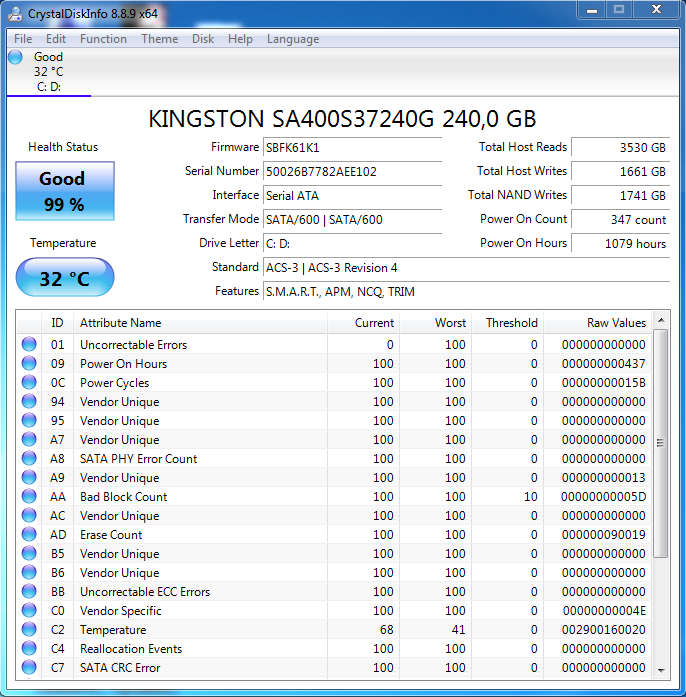Click status orb for attribute A9 row
This screenshot has width=686, height=697.
point(29,477)
